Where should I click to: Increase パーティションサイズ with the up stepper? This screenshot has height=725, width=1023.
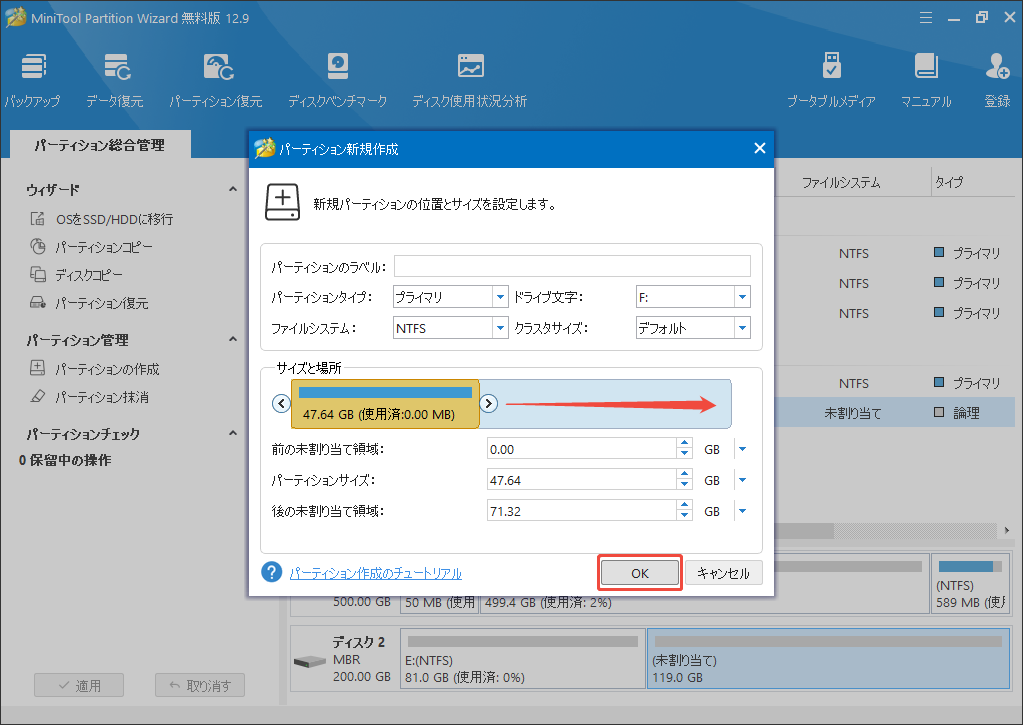(x=684, y=474)
